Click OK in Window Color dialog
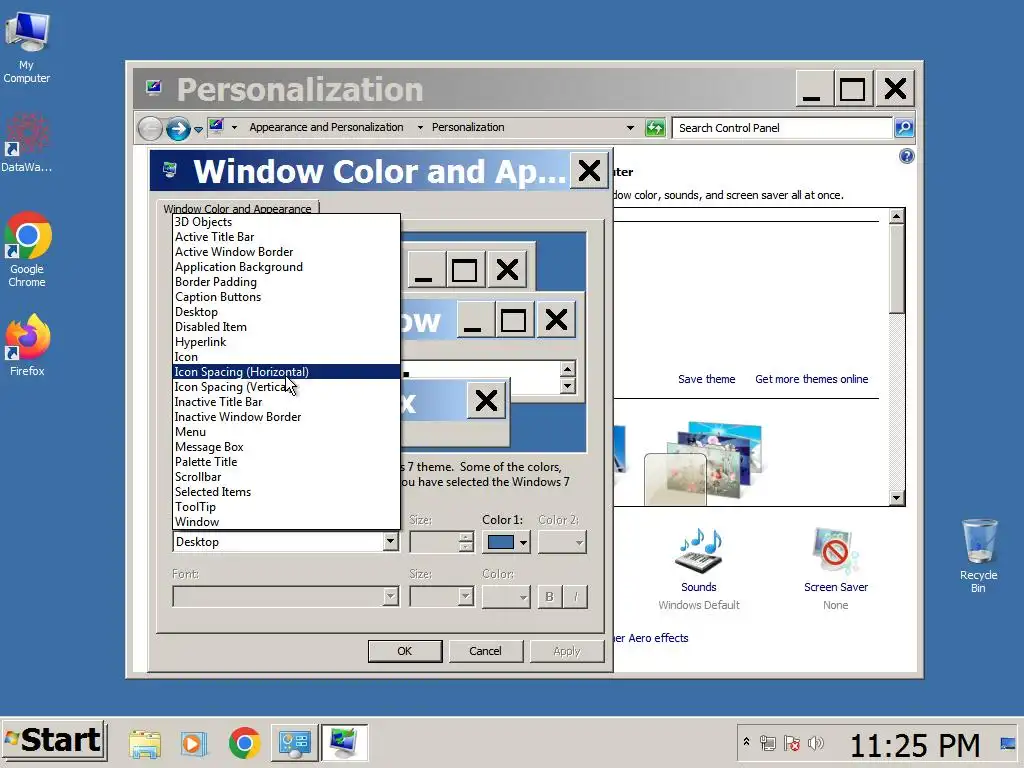The height and width of the screenshot is (768, 1024). pos(405,651)
